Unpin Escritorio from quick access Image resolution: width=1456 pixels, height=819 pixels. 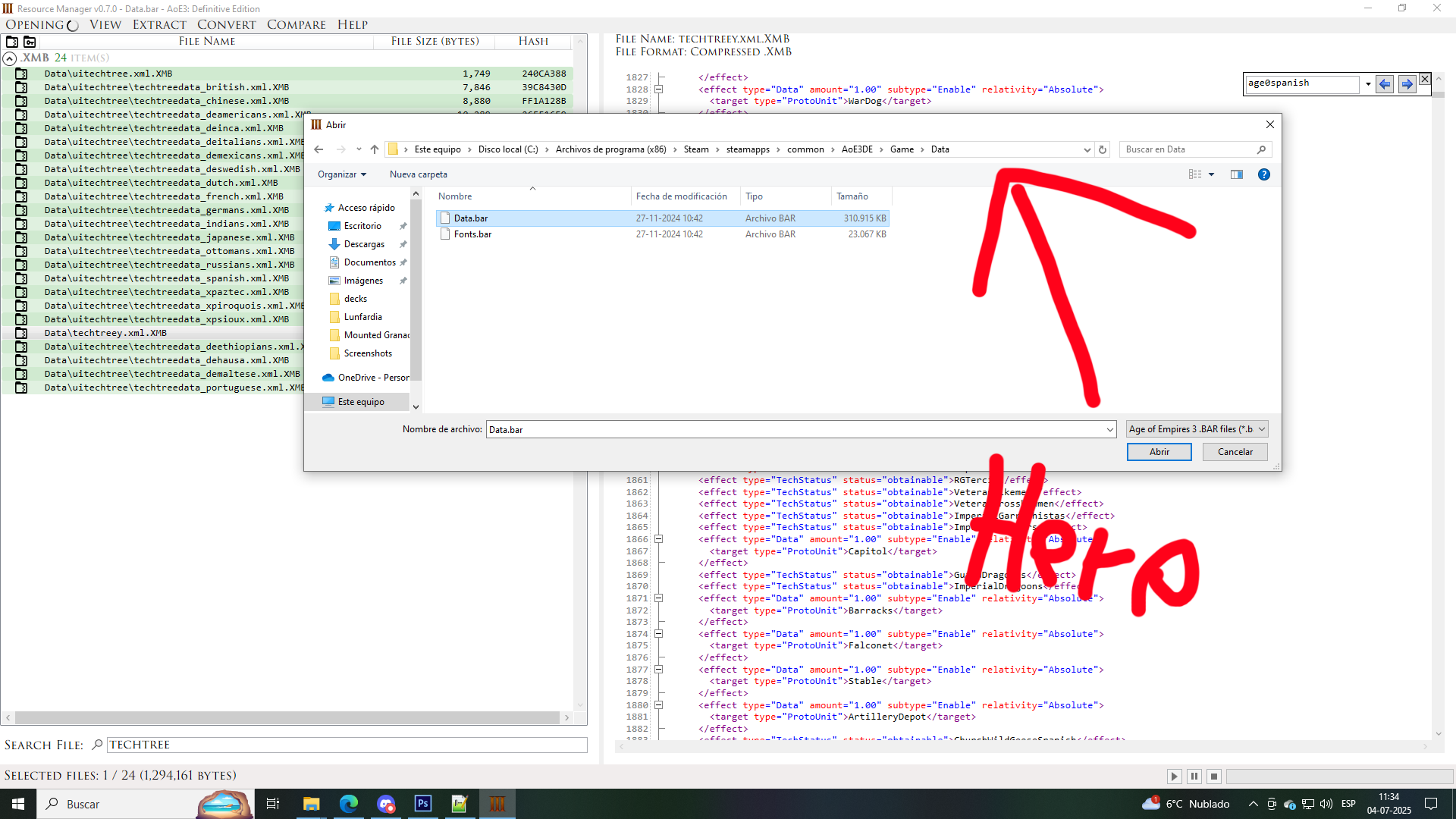[403, 225]
